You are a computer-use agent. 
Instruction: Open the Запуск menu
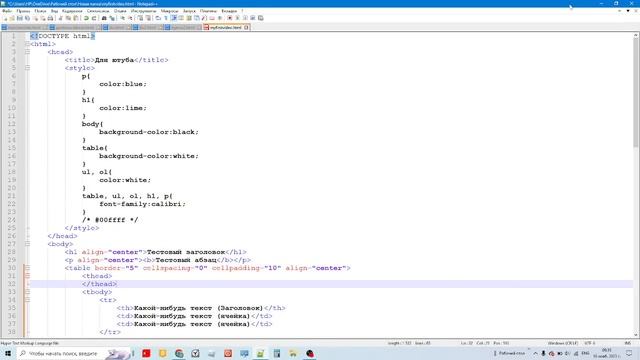189,11
